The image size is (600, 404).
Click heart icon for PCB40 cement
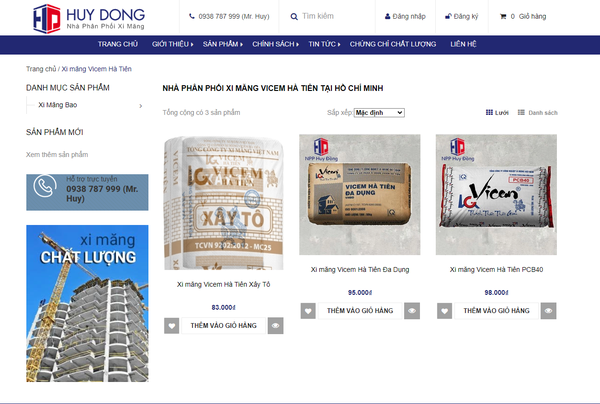[445, 311]
